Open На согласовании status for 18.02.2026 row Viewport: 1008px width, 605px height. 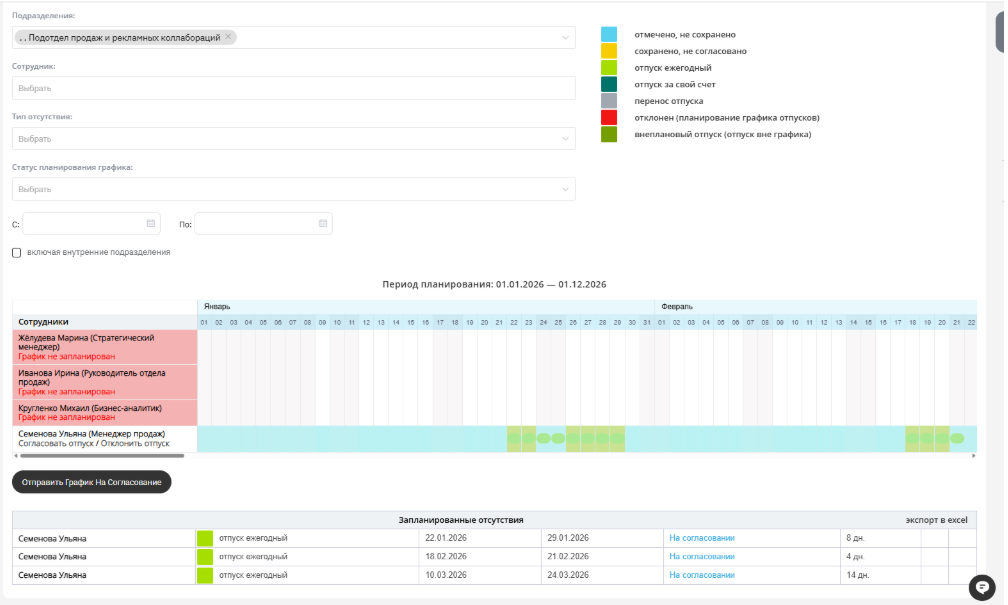click(x=701, y=556)
